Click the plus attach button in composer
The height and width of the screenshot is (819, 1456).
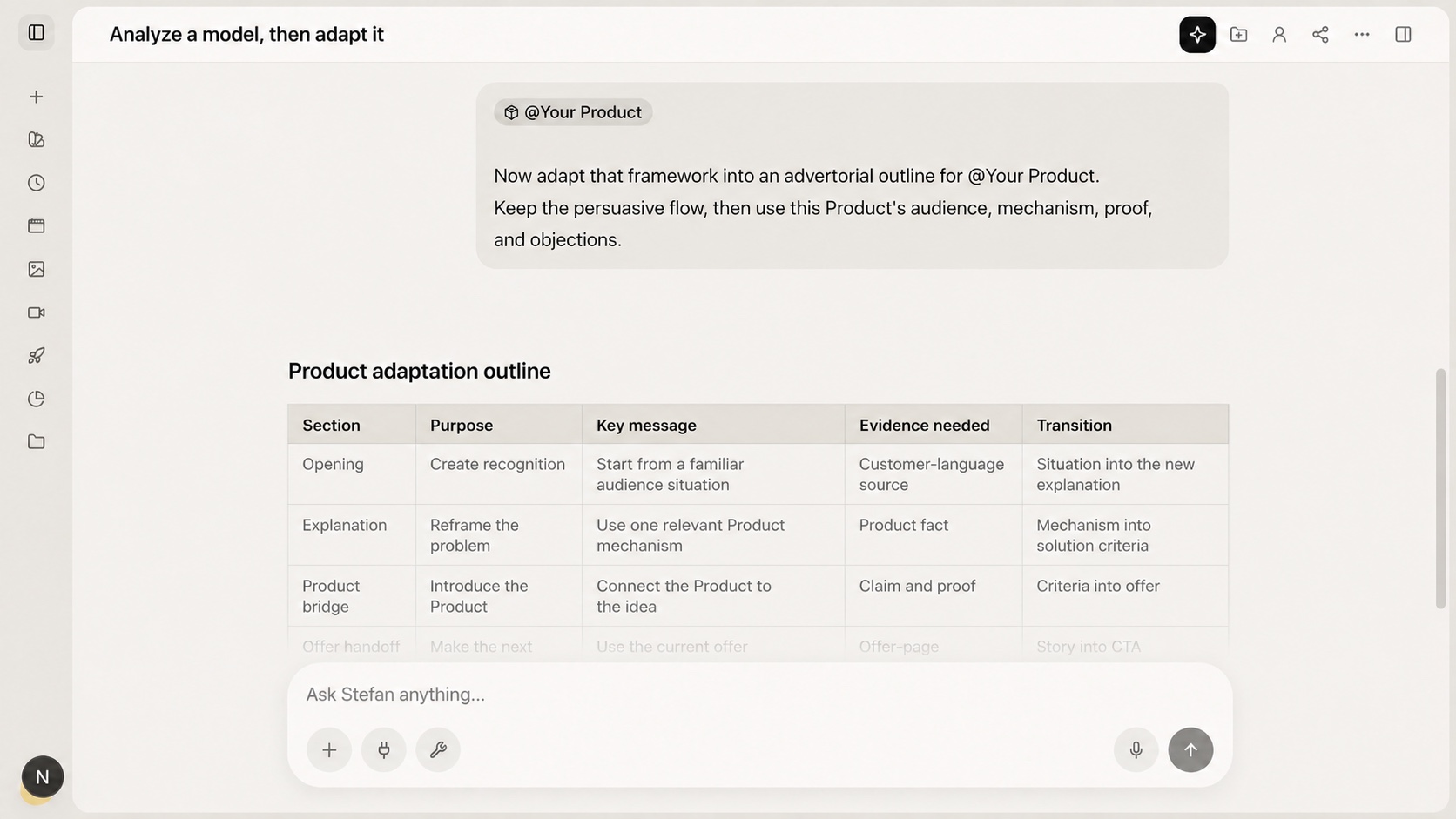(329, 749)
